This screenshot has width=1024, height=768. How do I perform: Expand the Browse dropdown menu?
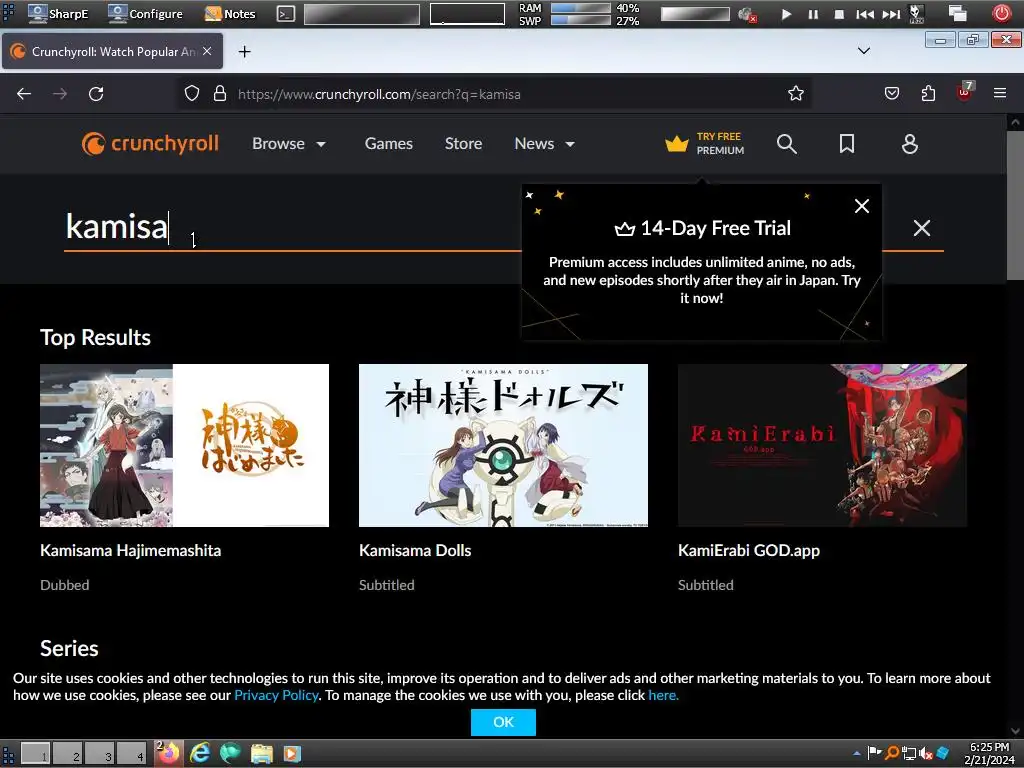(289, 144)
